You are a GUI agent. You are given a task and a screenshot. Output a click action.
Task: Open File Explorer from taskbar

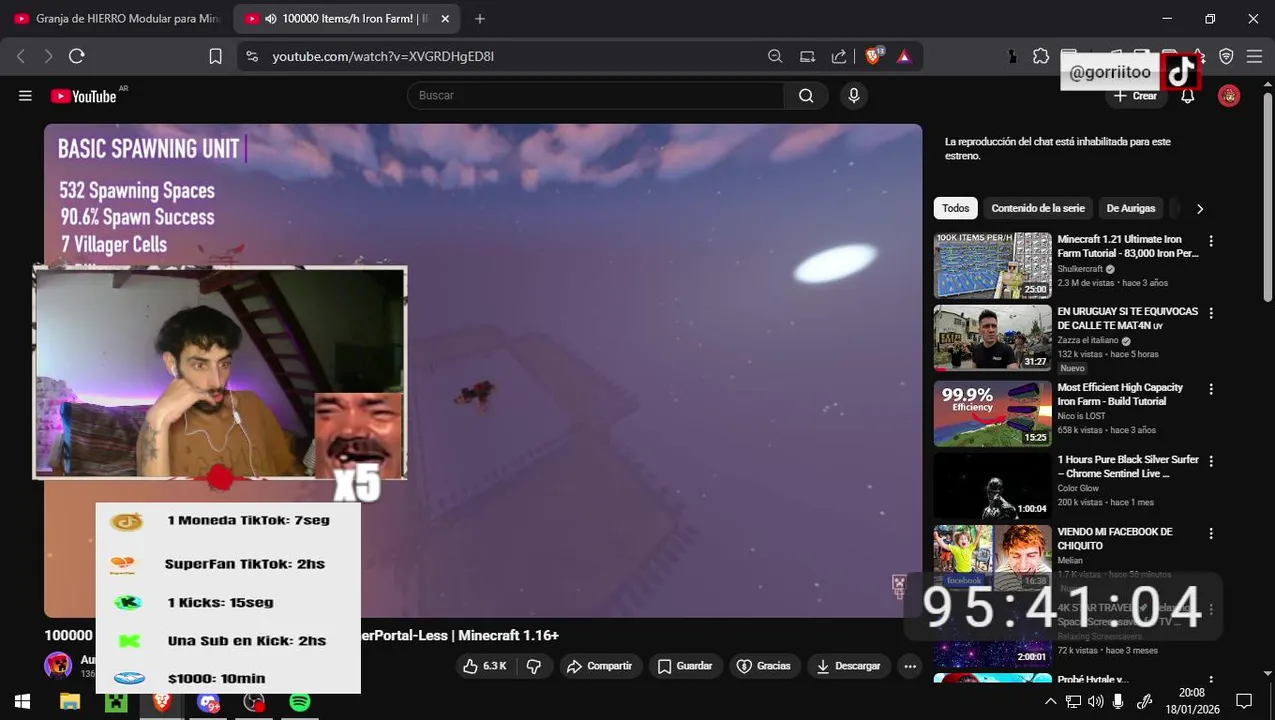(70, 702)
